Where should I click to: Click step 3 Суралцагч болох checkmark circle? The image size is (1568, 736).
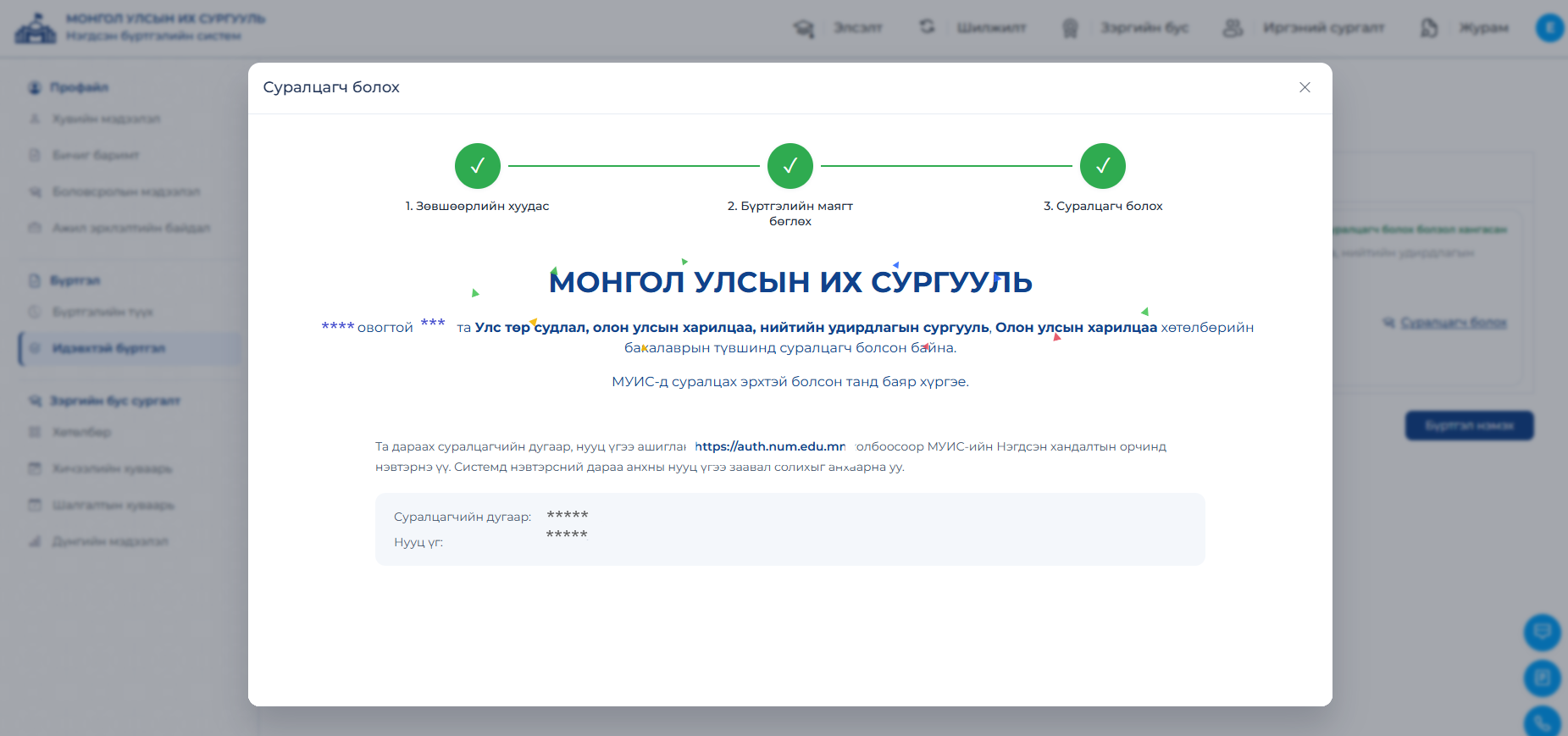point(1103,166)
